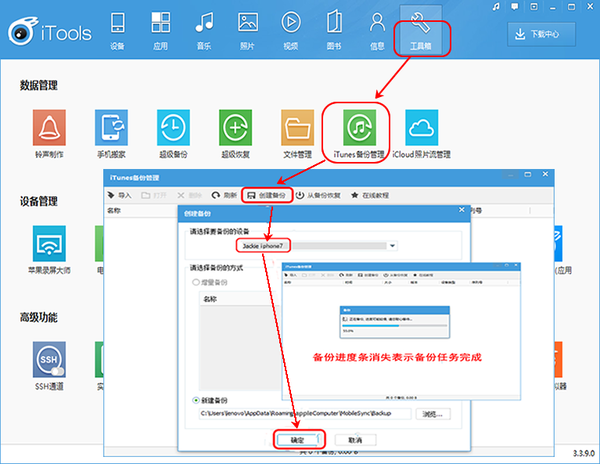Select the 工具箱 (Toolbox) tab

tap(421, 31)
